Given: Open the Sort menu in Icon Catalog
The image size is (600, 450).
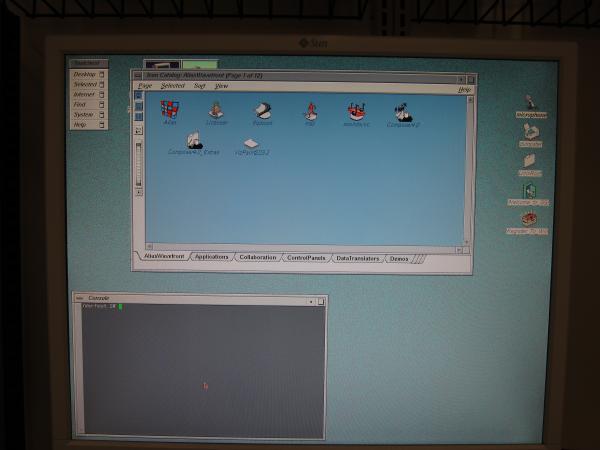Looking at the screenshot, I should tap(199, 86).
